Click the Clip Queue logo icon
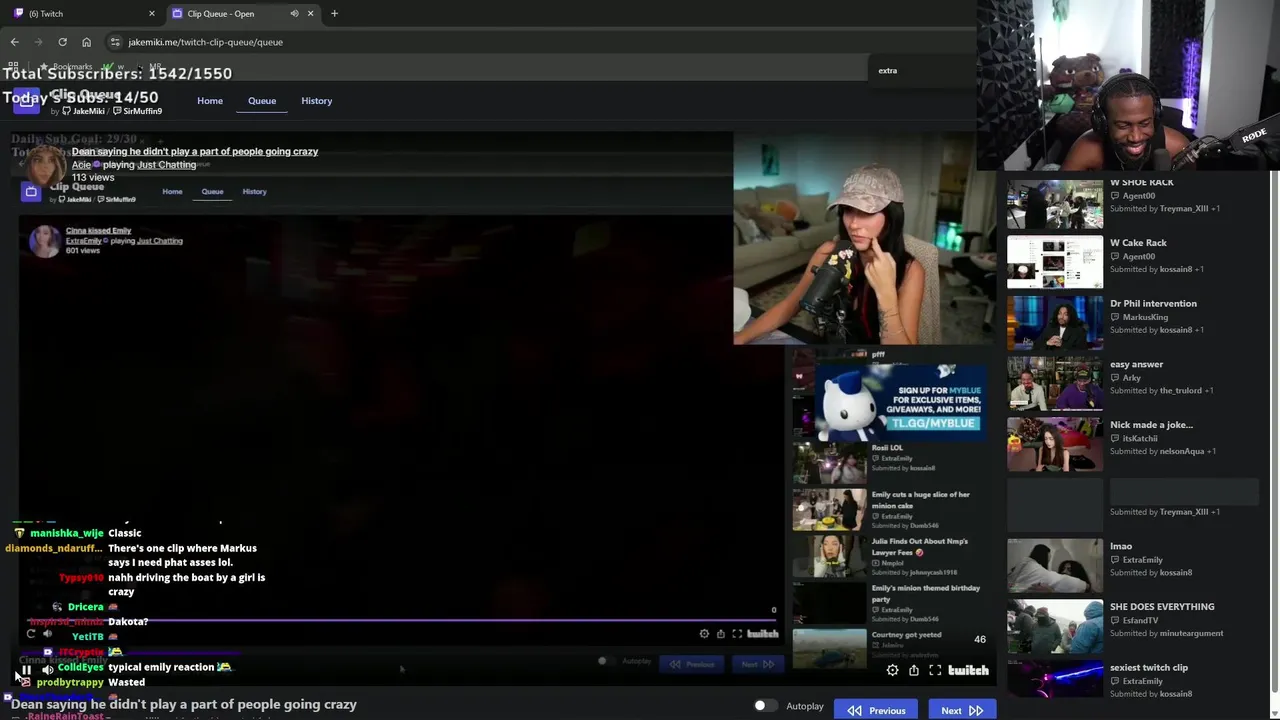Image resolution: width=1280 pixels, height=720 pixels. [x=27, y=103]
